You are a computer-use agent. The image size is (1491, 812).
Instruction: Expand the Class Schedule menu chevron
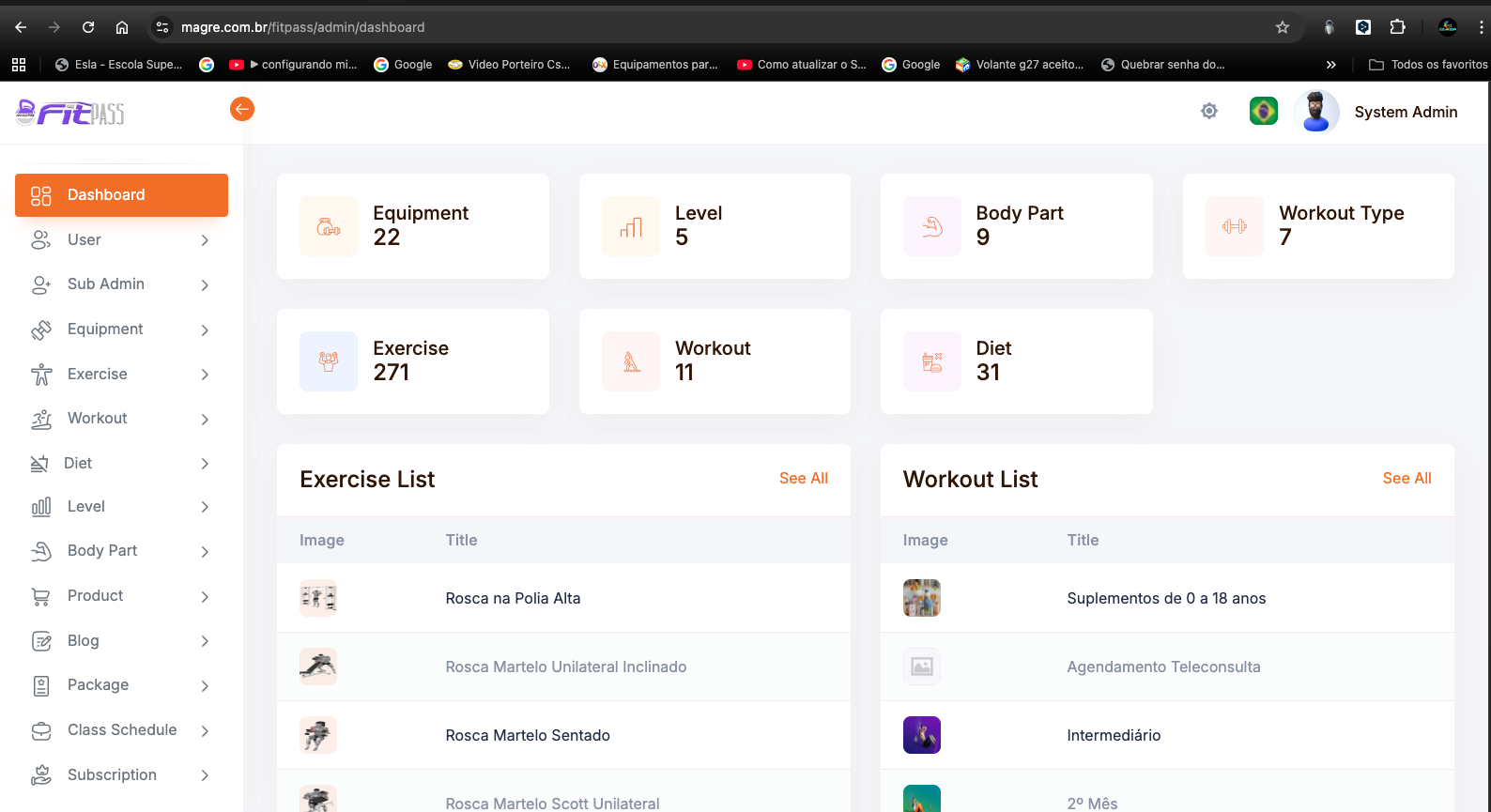click(x=205, y=730)
